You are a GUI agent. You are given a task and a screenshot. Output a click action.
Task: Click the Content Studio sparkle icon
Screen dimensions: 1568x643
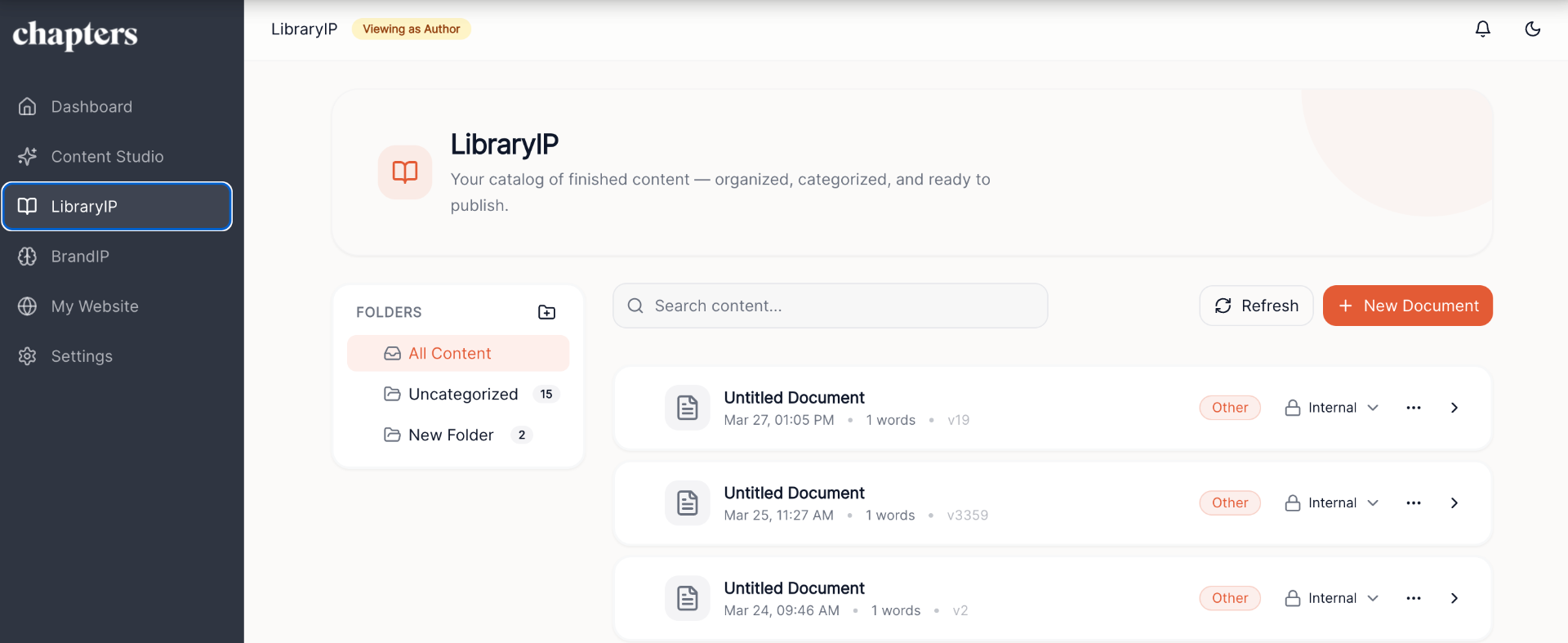pos(28,156)
